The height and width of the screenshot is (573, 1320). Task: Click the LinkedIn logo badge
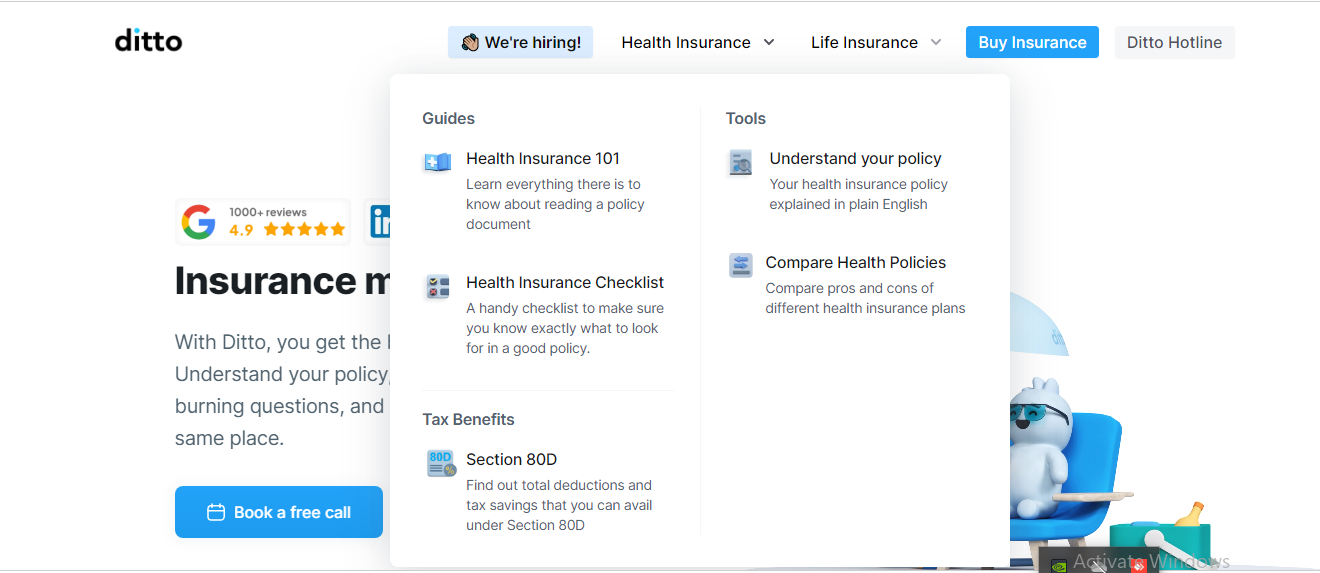pos(380,222)
